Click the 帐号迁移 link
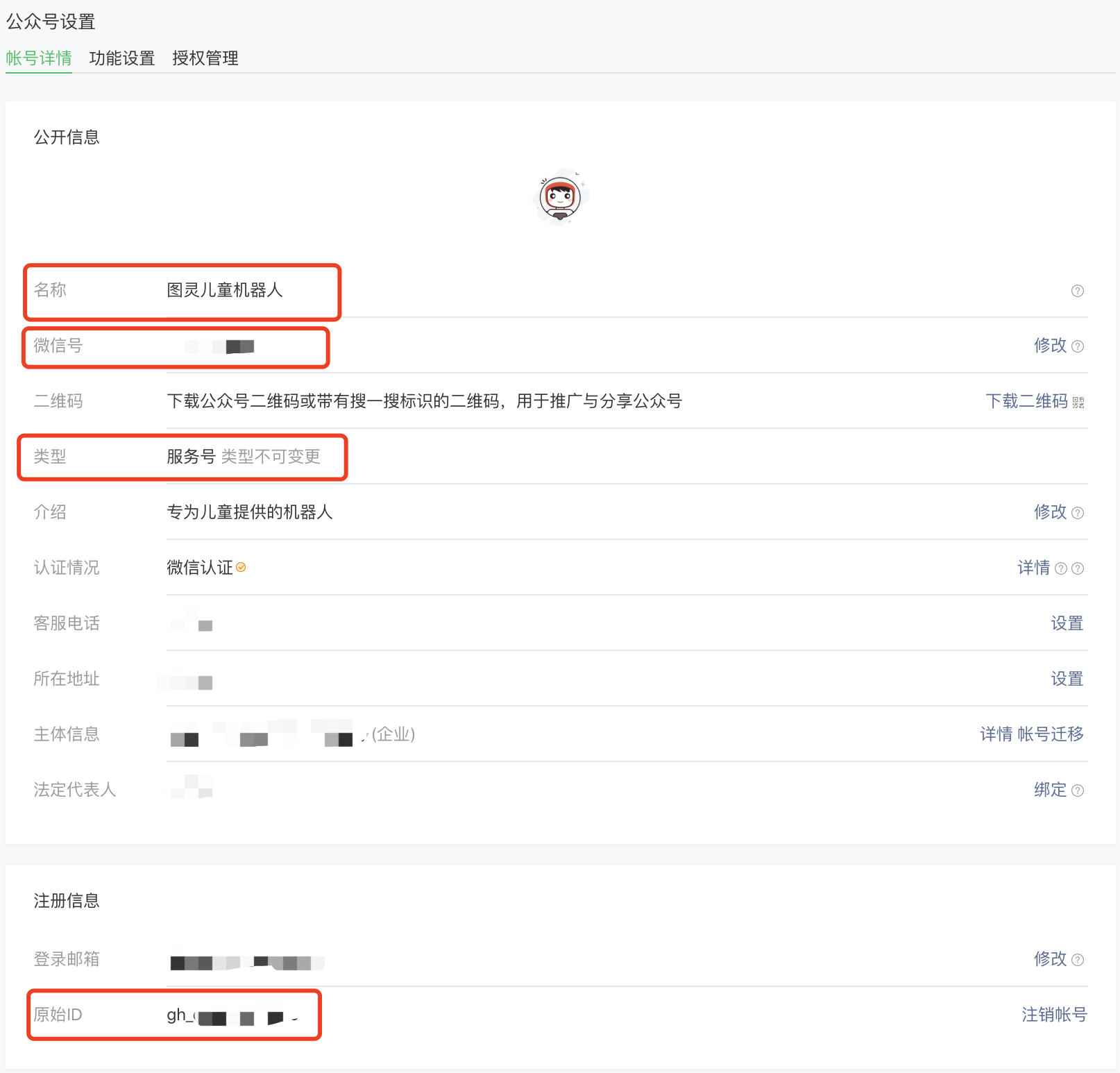This screenshot has width=1120, height=1073. tap(1050, 734)
